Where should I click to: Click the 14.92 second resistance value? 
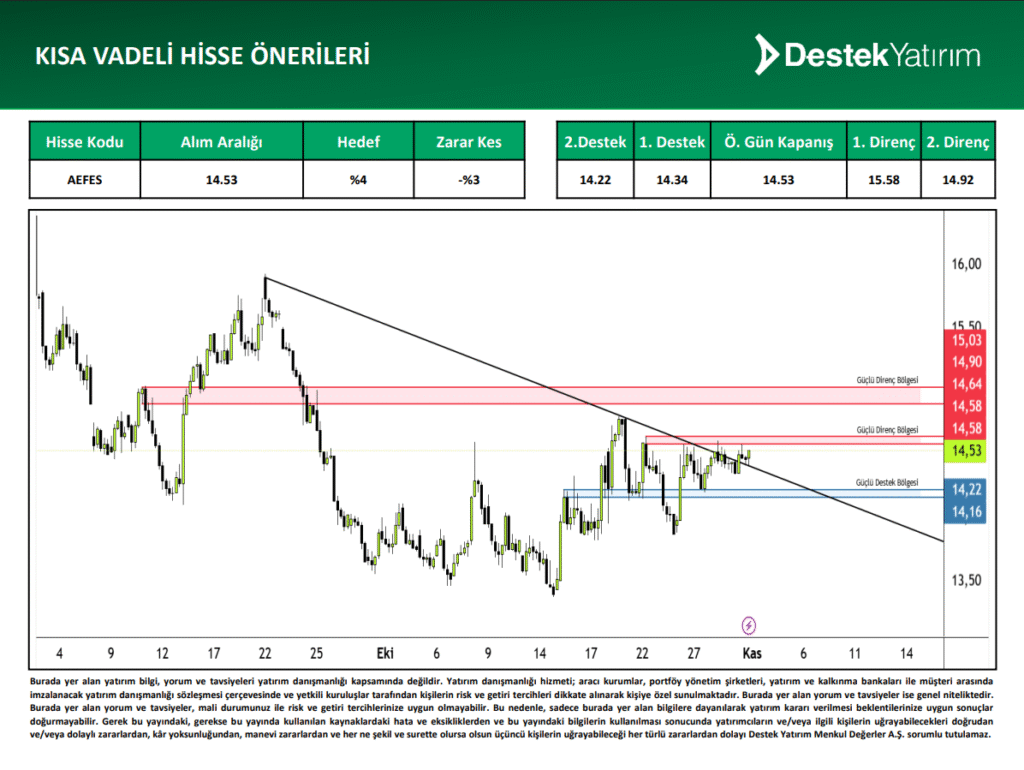click(x=957, y=180)
